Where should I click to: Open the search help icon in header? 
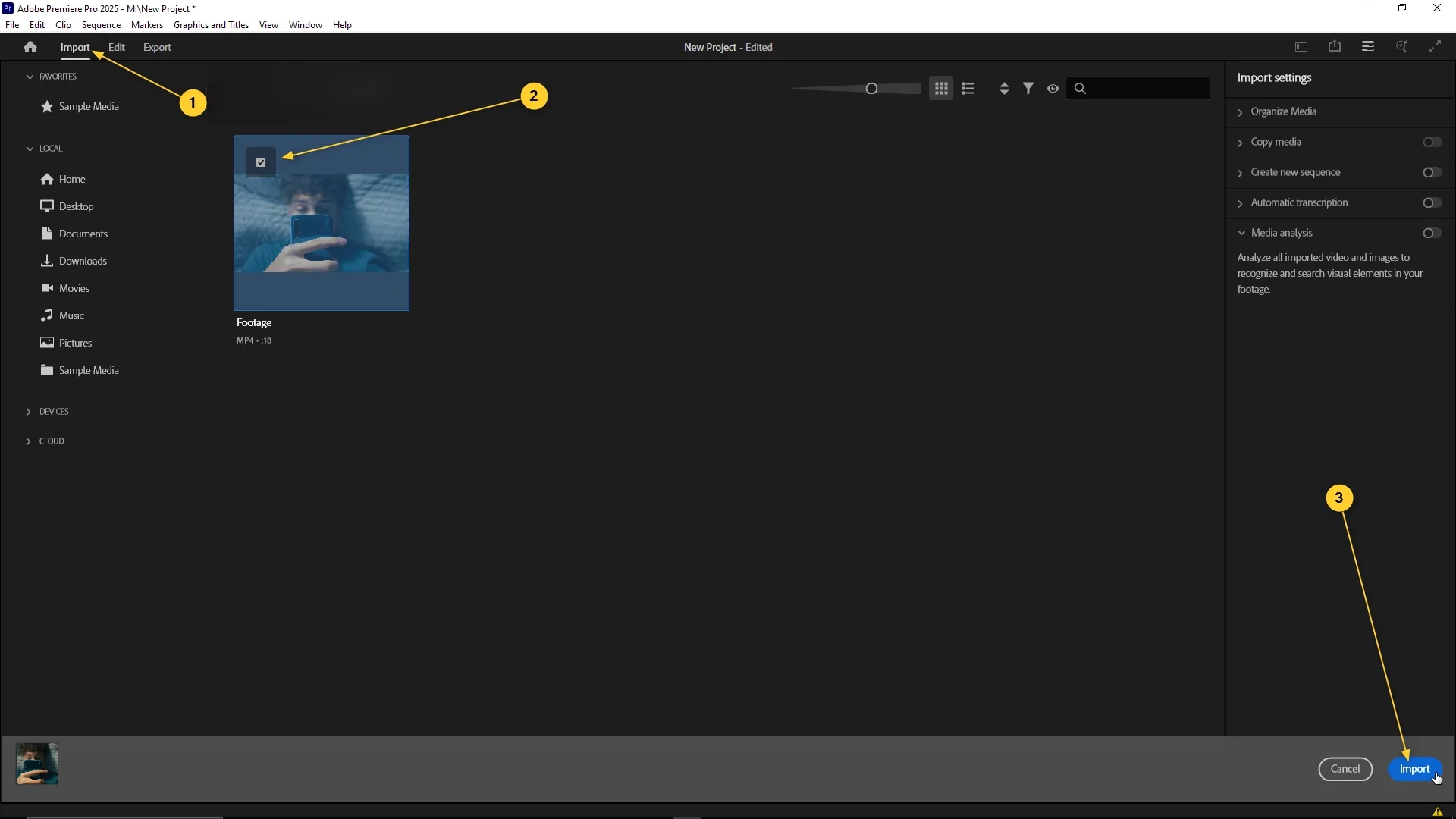1401,46
